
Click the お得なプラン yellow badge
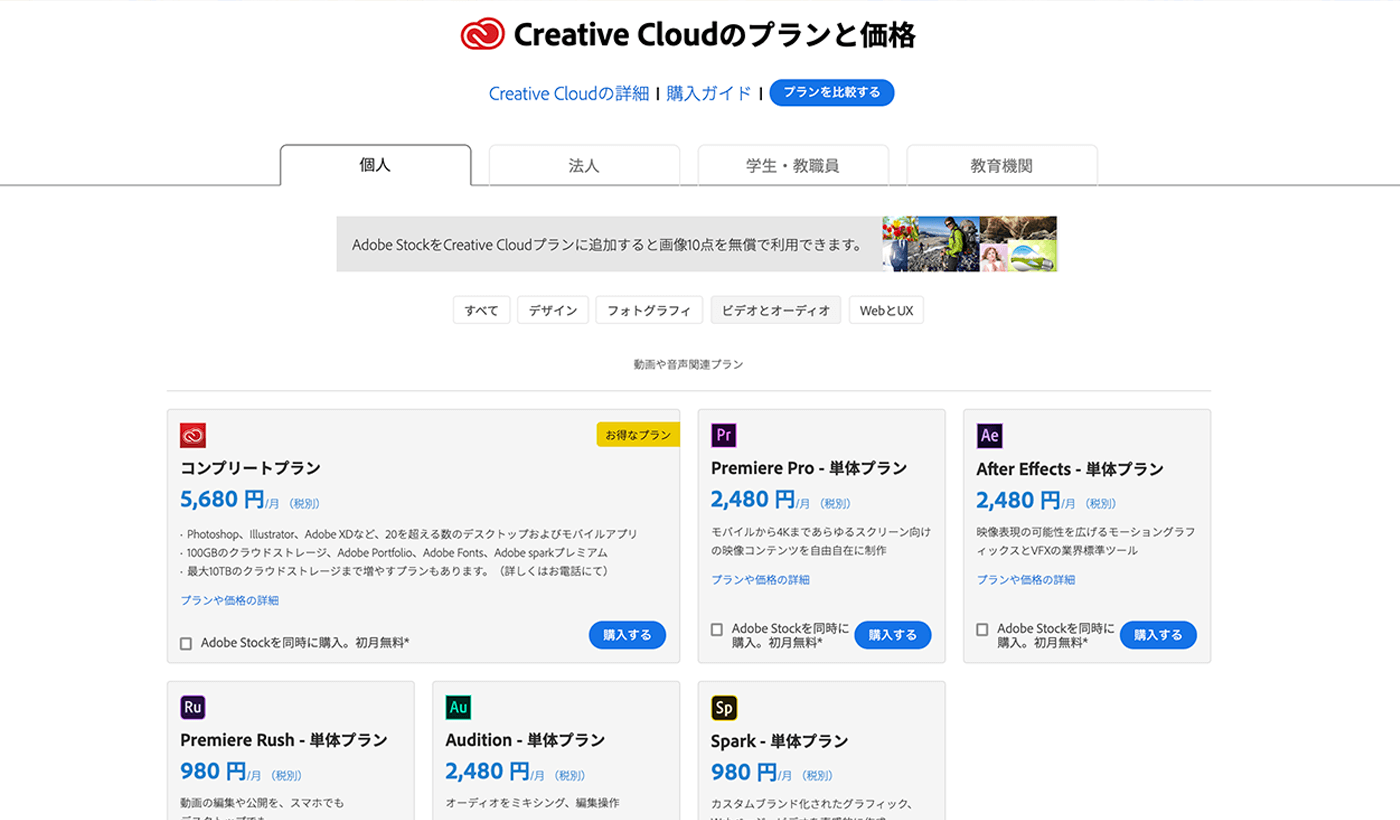click(638, 435)
